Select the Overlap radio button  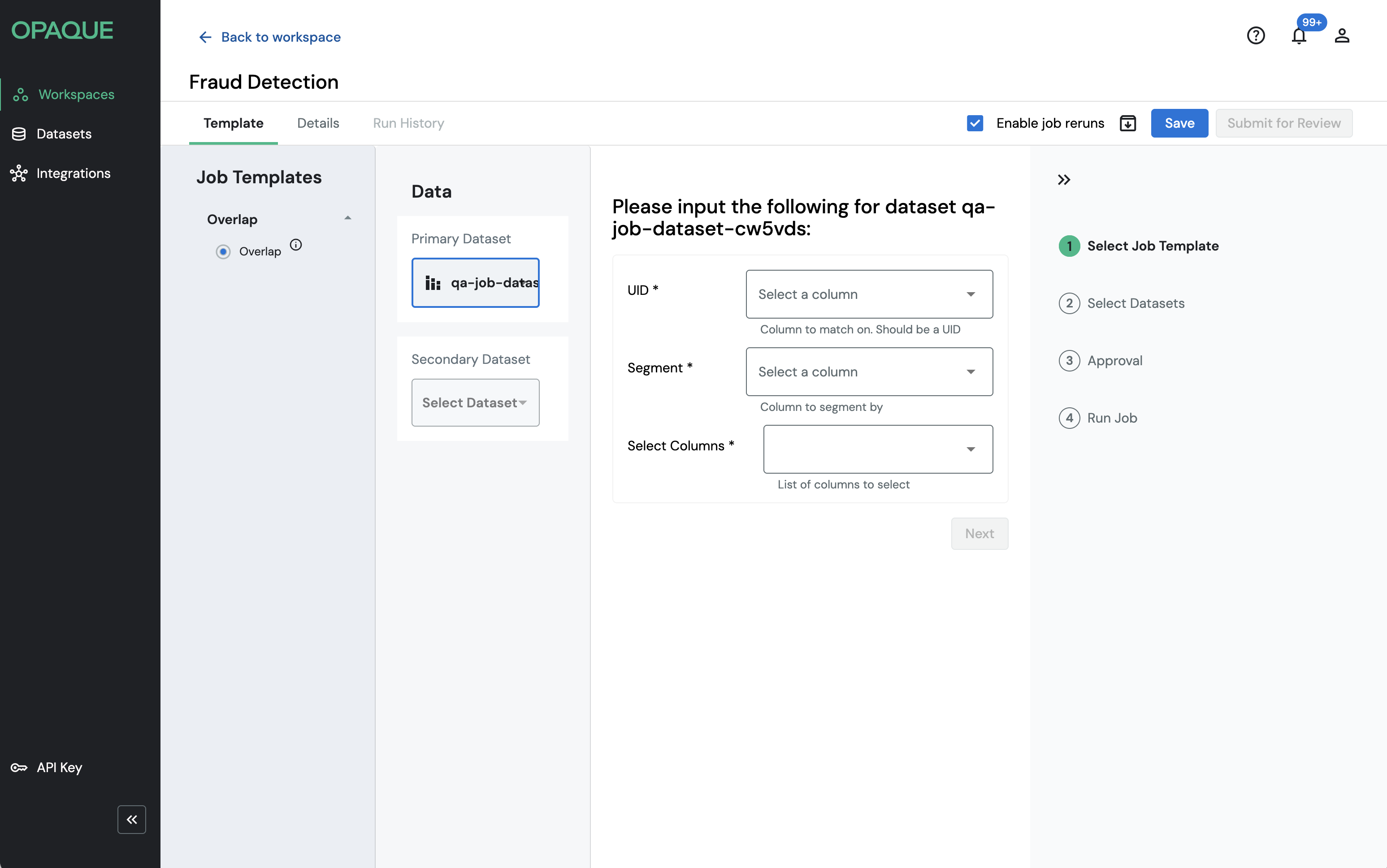223,252
